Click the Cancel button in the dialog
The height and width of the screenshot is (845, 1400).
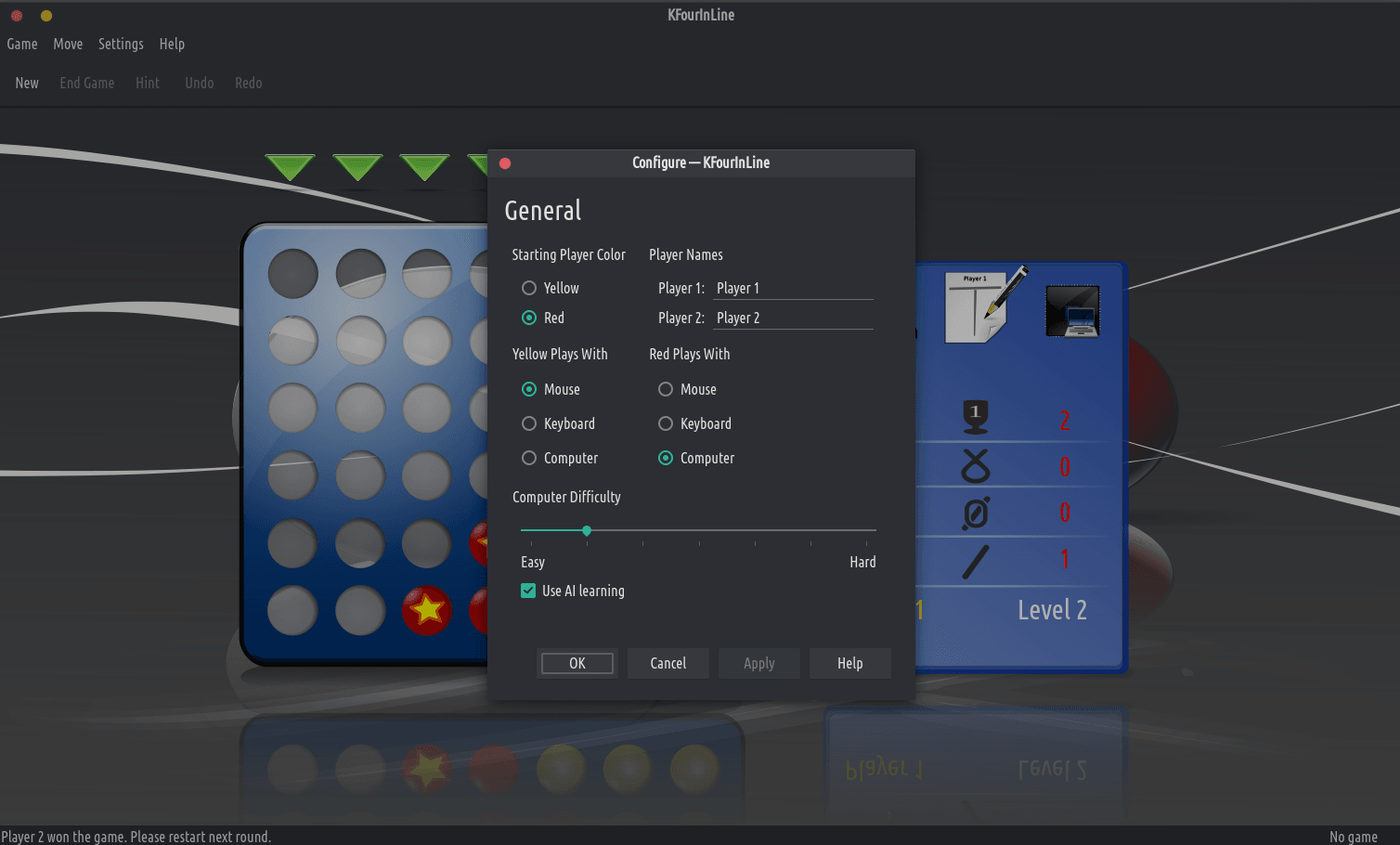(668, 663)
